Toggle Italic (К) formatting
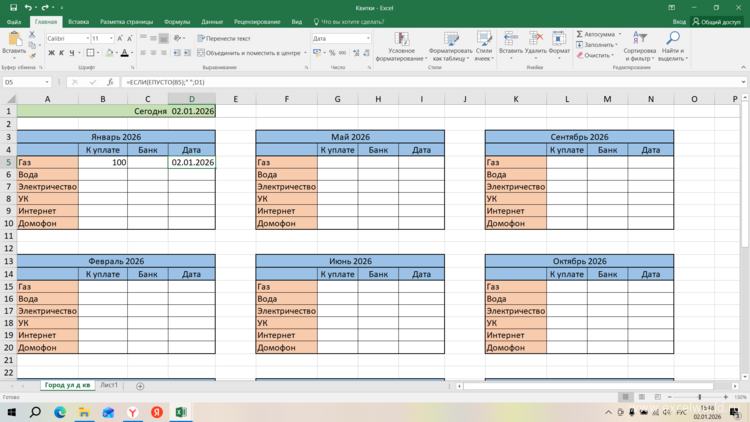This screenshot has height=422, width=750. (x=61, y=53)
